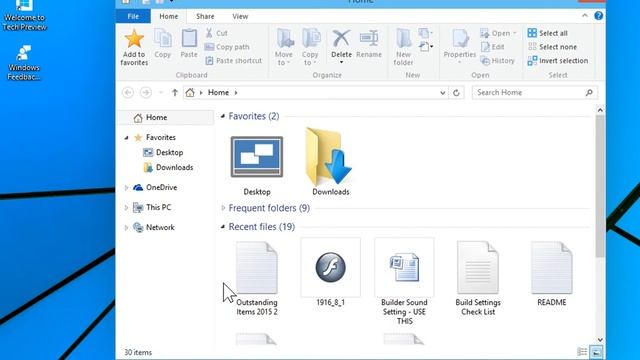Click Edit in the Open group
Viewport: 640px width, 360px height.
coord(493,47)
